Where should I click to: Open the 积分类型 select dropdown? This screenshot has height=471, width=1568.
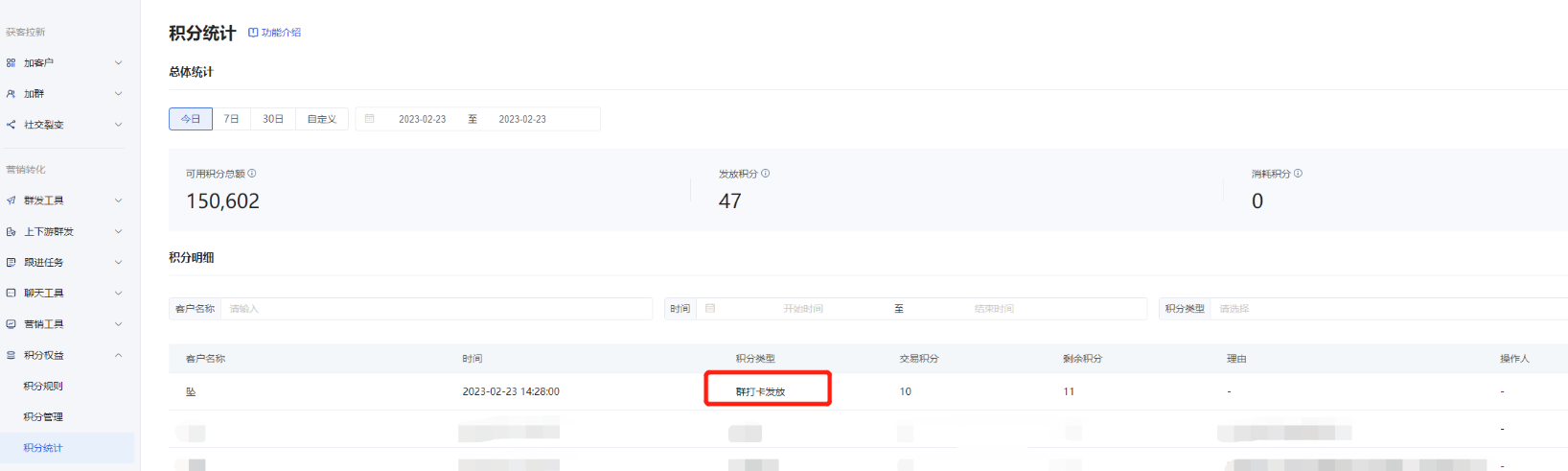pyautogui.click(x=1389, y=309)
